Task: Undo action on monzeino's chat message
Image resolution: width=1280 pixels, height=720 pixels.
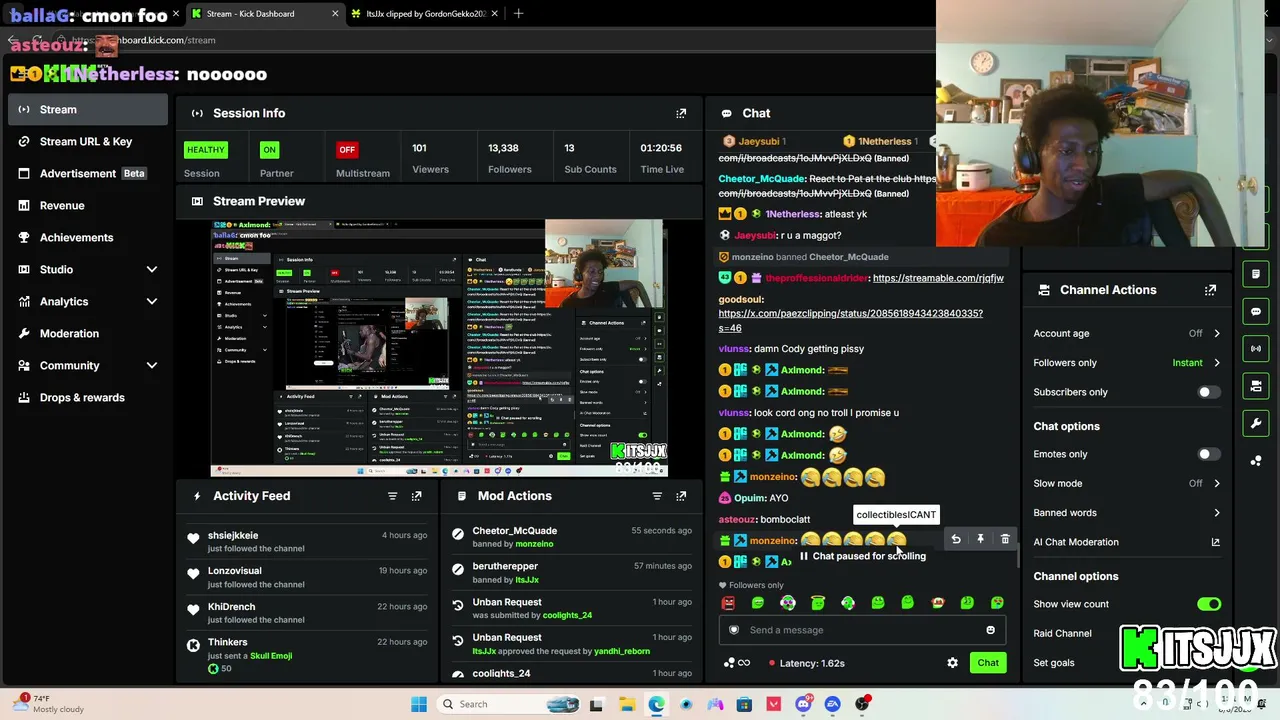Action: coord(956,539)
